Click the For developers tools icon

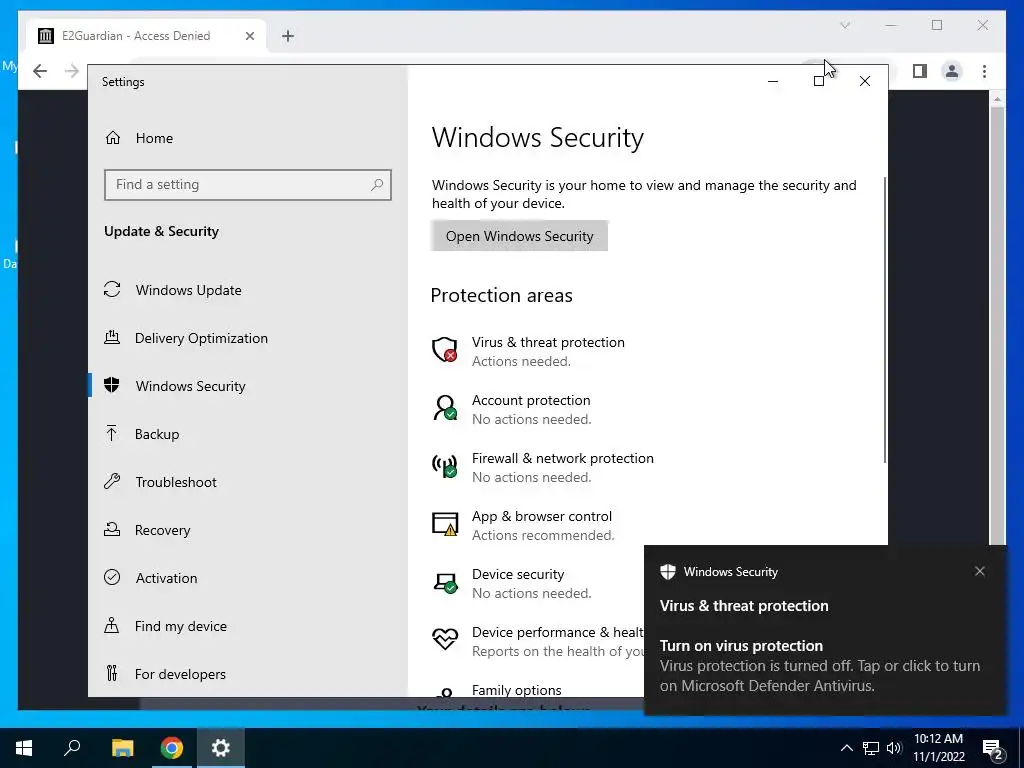click(x=112, y=673)
